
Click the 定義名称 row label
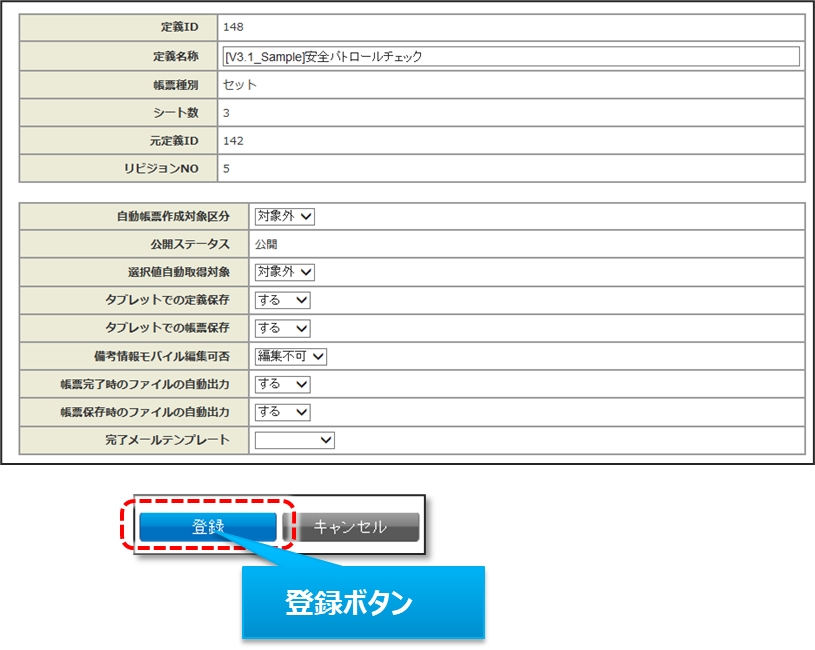click(176, 56)
